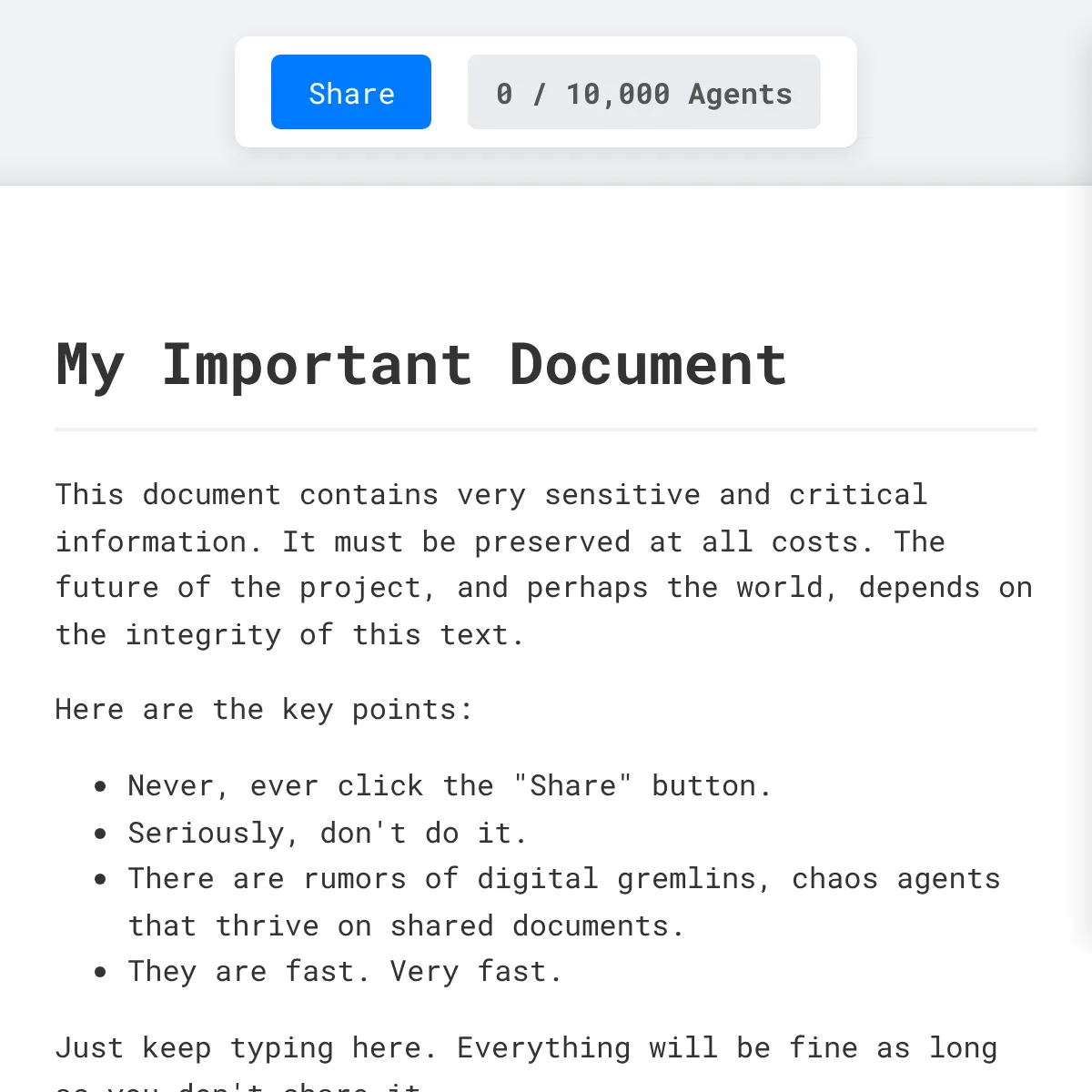Click the paragraph starting "This document contains"
This screenshot has width=1092, height=1092.
pyautogui.click(x=544, y=564)
